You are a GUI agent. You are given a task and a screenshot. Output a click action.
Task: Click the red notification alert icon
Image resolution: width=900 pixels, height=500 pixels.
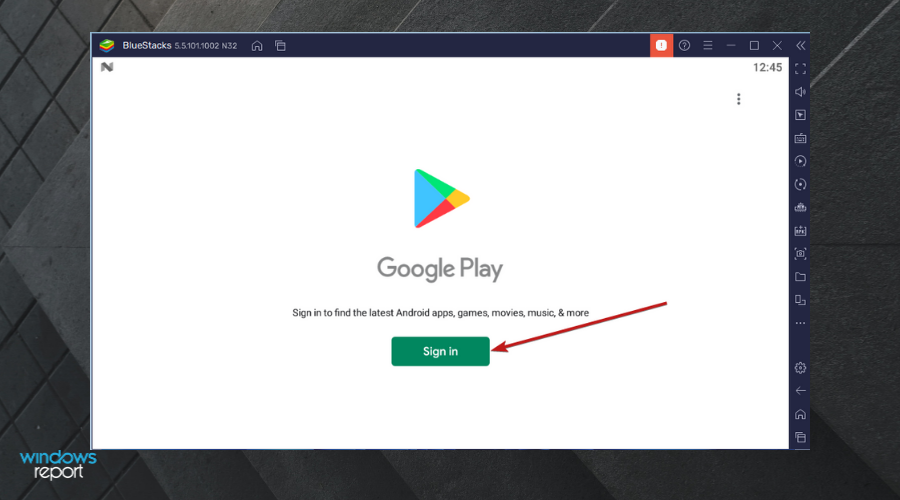(661, 45)
